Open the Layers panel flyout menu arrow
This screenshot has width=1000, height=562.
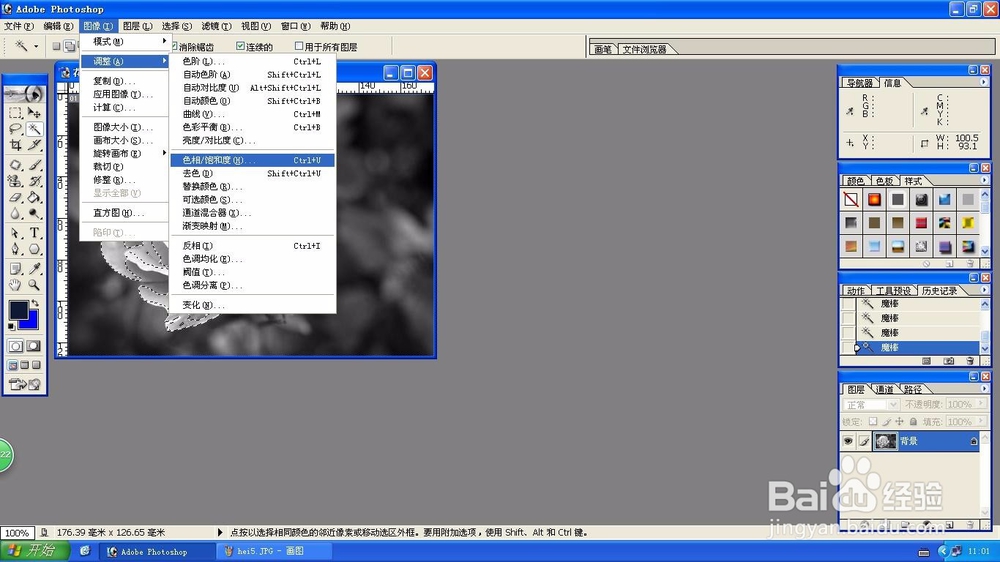983,388
